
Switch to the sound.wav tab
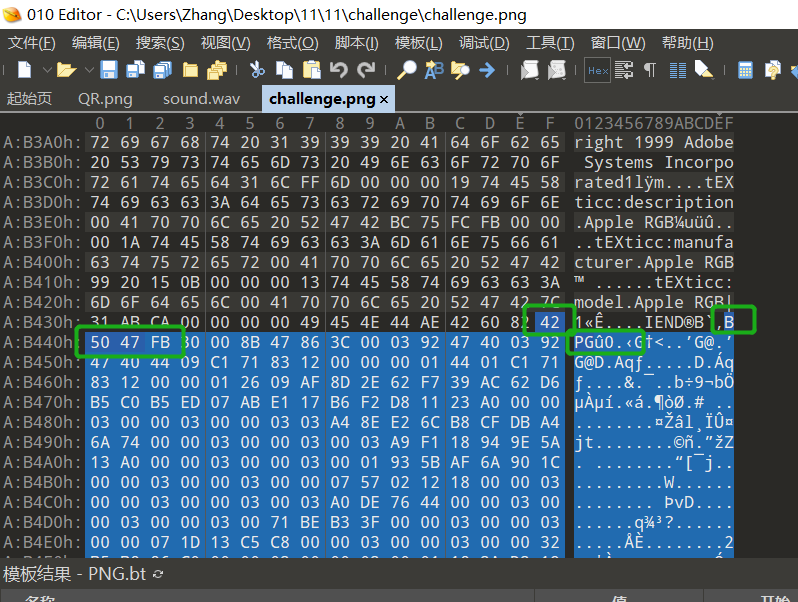pos(201,98)
